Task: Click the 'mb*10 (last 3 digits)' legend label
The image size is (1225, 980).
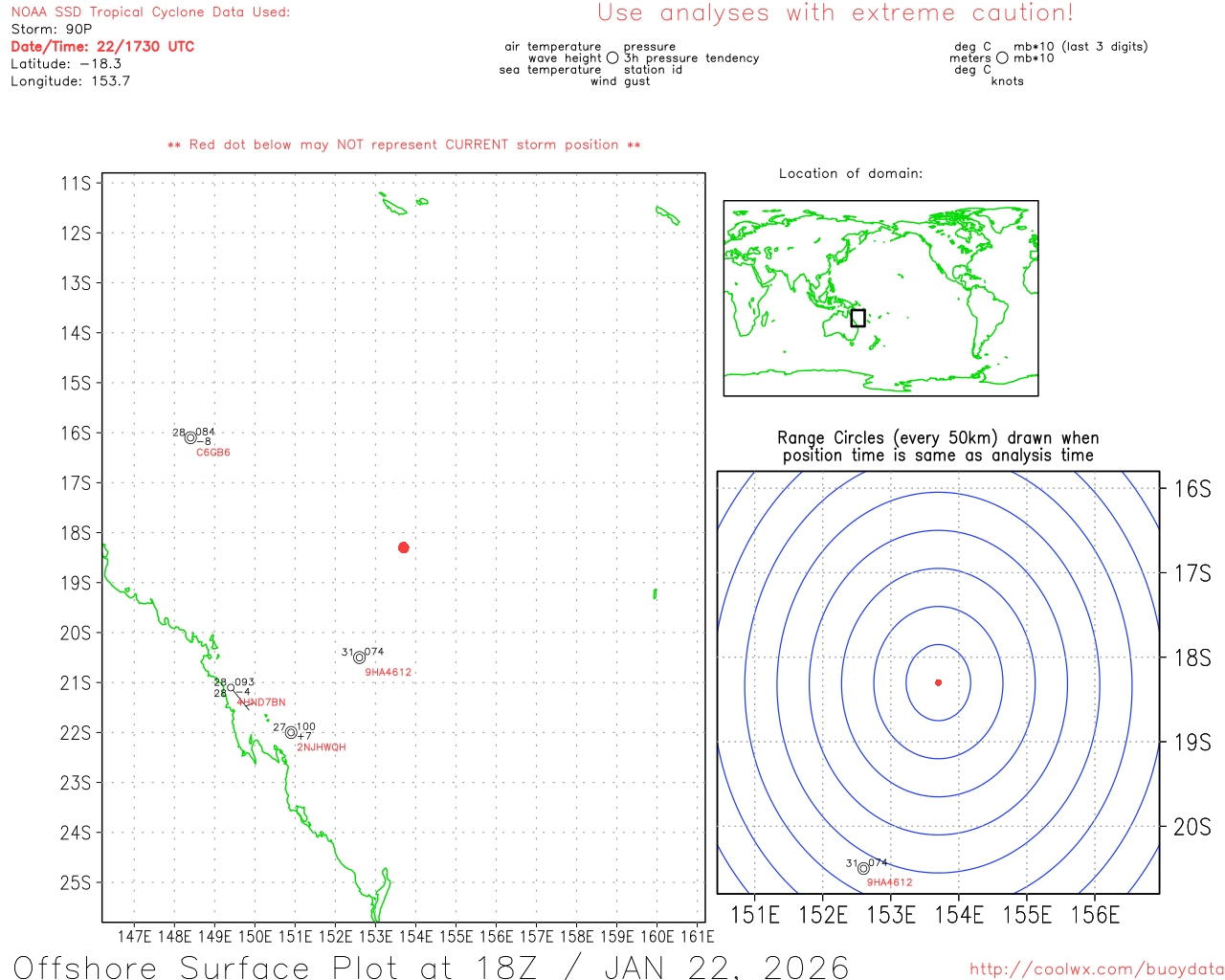Action: tap(1081, 47)
